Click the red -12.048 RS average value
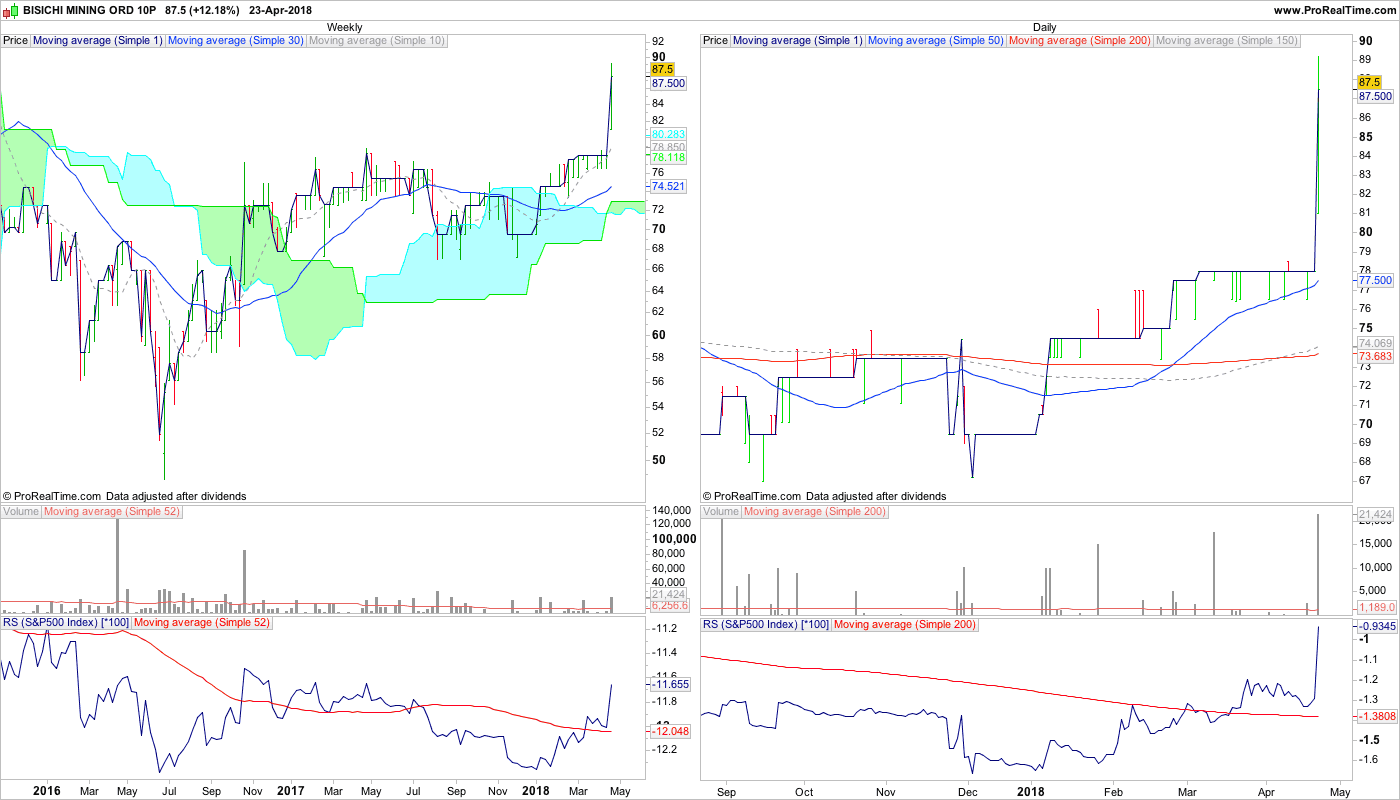The image size is (1400, 800). click(x=668, y=732)
